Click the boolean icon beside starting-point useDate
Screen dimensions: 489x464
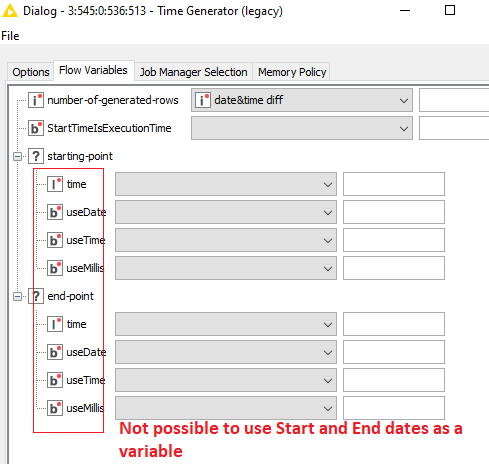(x=55, y=212)
